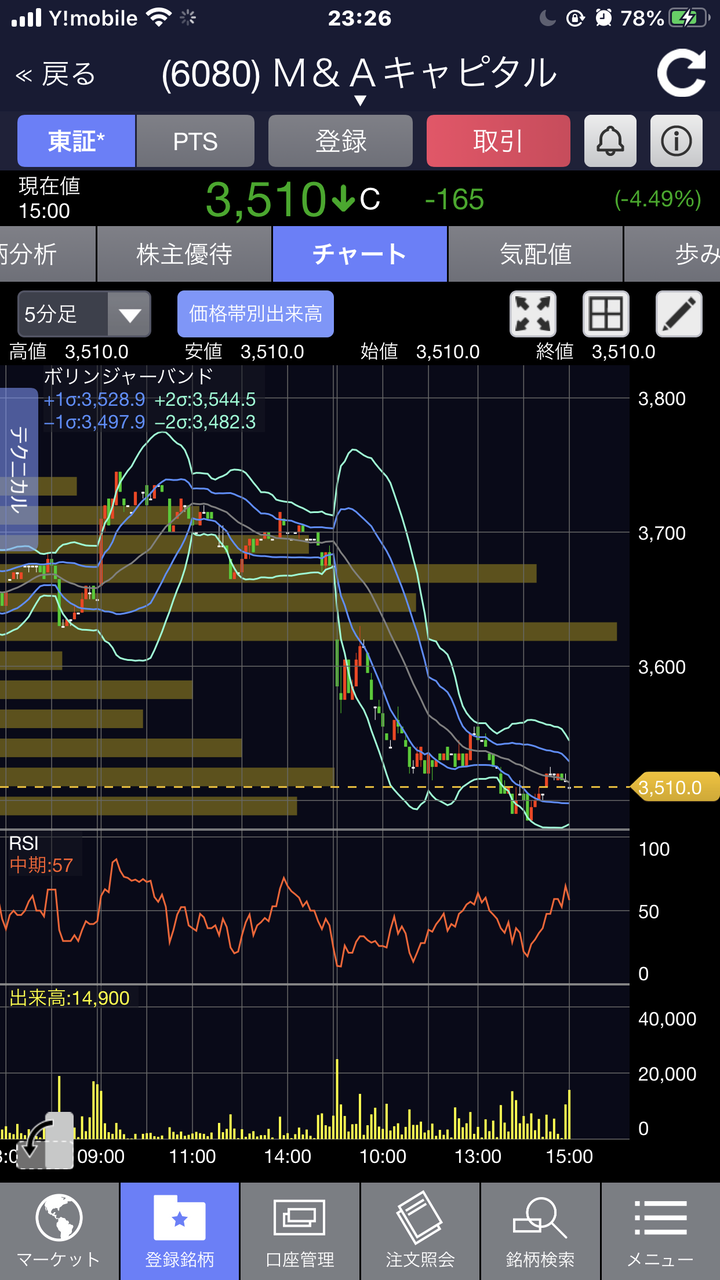The width and height of the screenshot is (720, 1280).
Task: Tap the RSI indicator label
Action: tap(23, 843)
